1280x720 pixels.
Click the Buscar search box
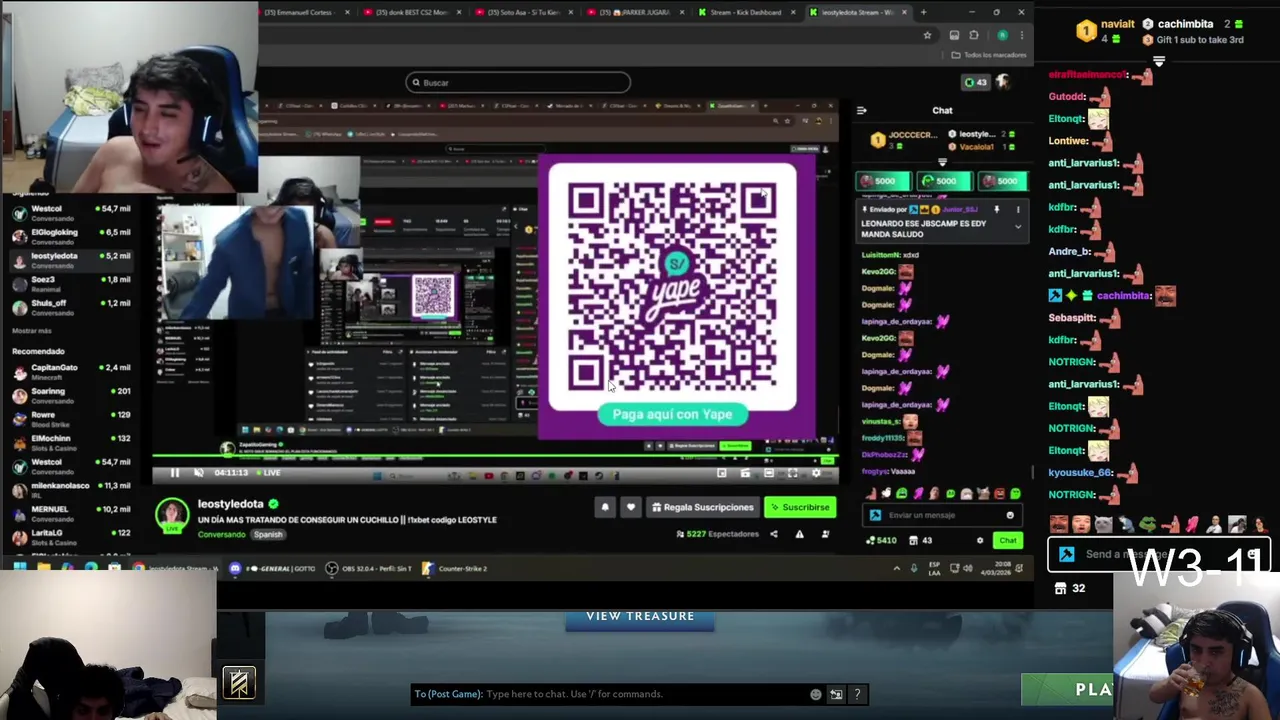point(518,83)
